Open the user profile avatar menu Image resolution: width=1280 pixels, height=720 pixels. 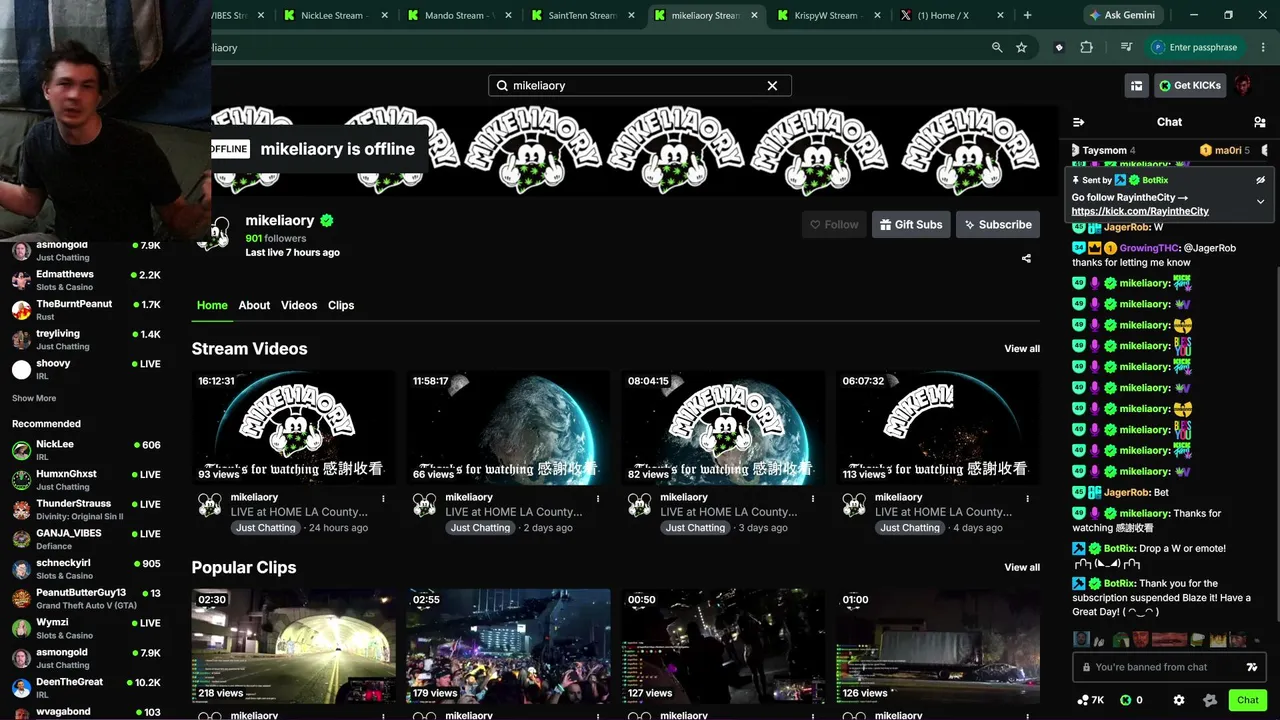[x=1244, y=86]
